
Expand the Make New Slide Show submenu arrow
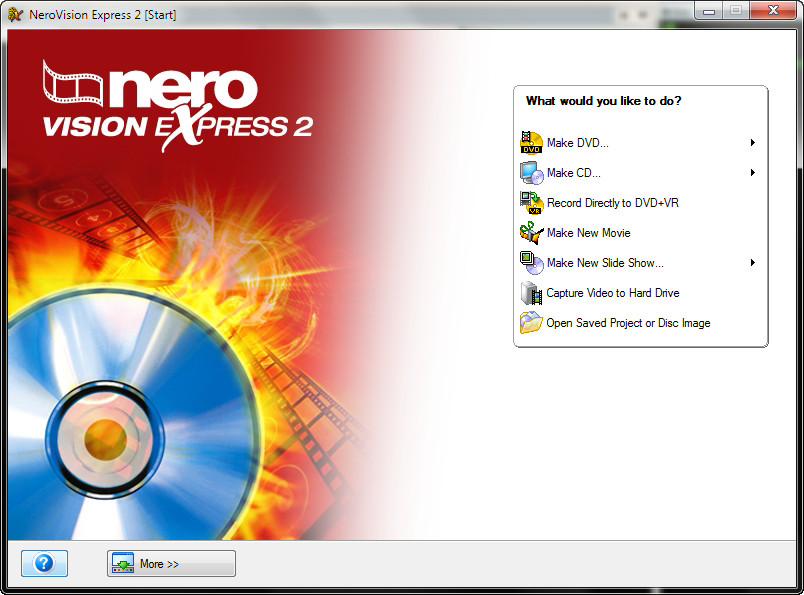[x=752, y=263]
